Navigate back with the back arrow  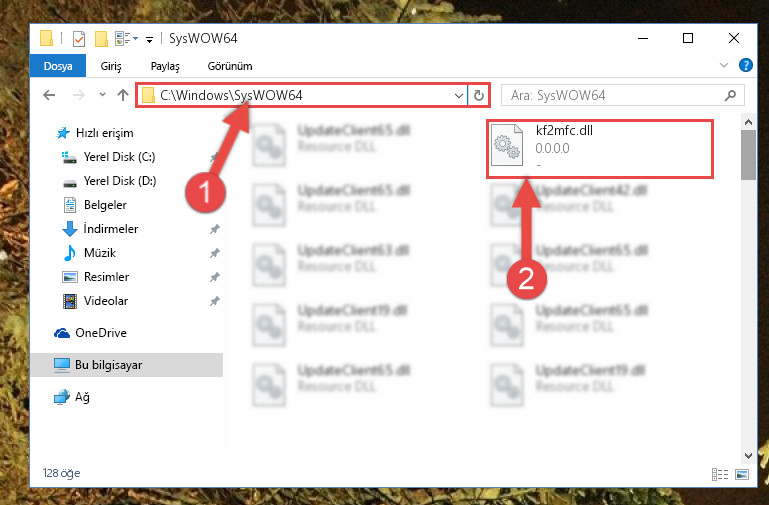49,95
